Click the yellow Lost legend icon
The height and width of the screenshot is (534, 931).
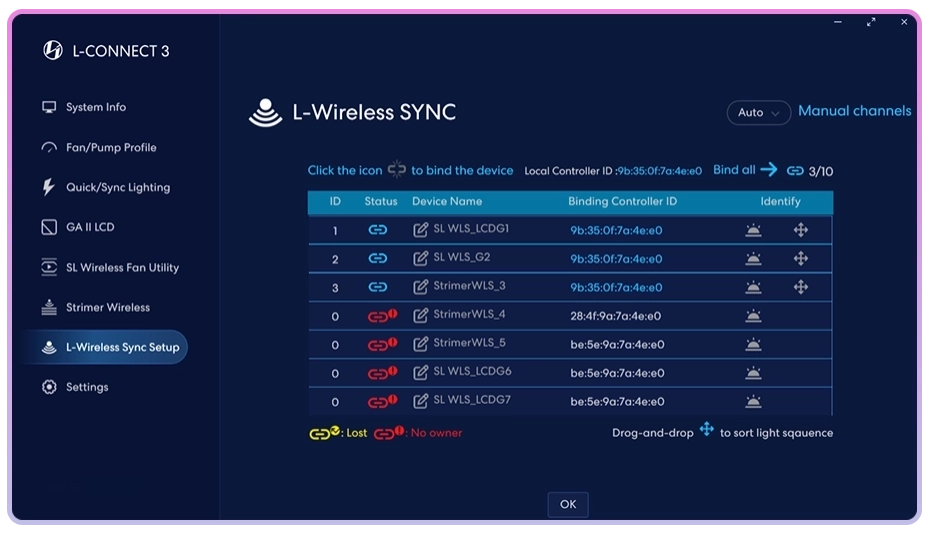tap(324, 433)
